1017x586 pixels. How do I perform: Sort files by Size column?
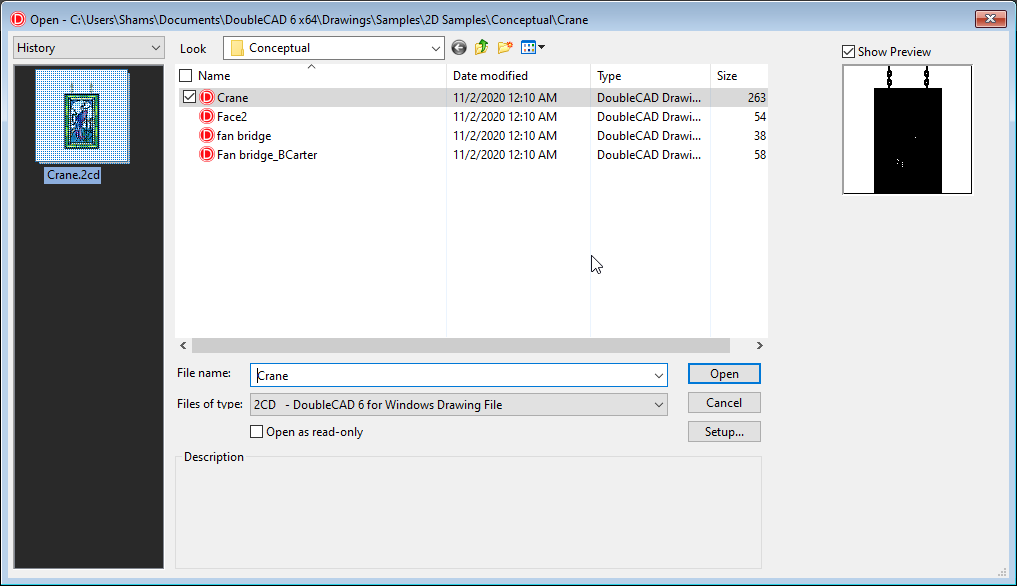coord(726,76)
